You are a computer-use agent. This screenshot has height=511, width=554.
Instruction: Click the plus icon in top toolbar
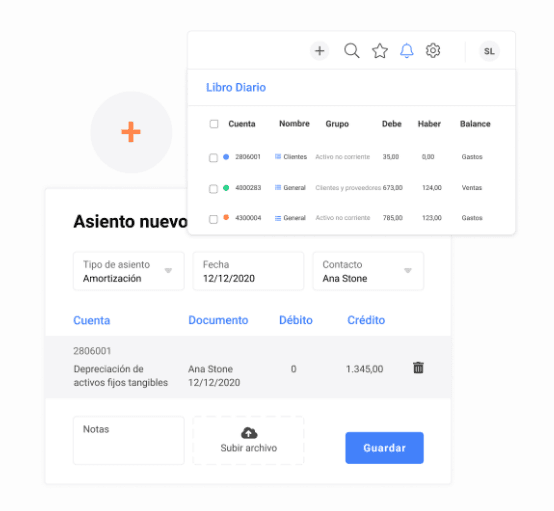pyautogui.click(x=319, y=51)
